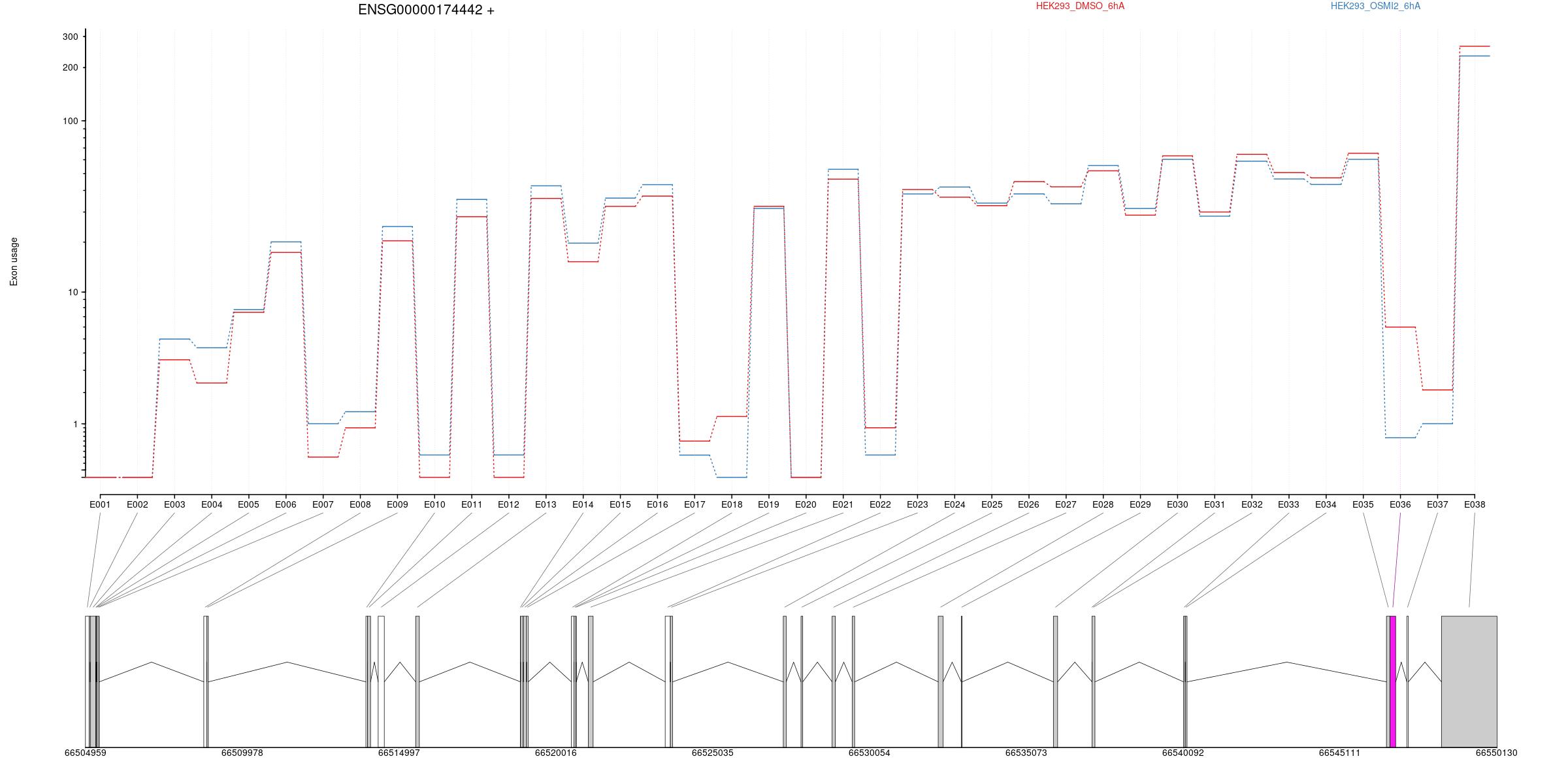Click the exon label E028
The image size is (1568, 784).
(1103, 504)
